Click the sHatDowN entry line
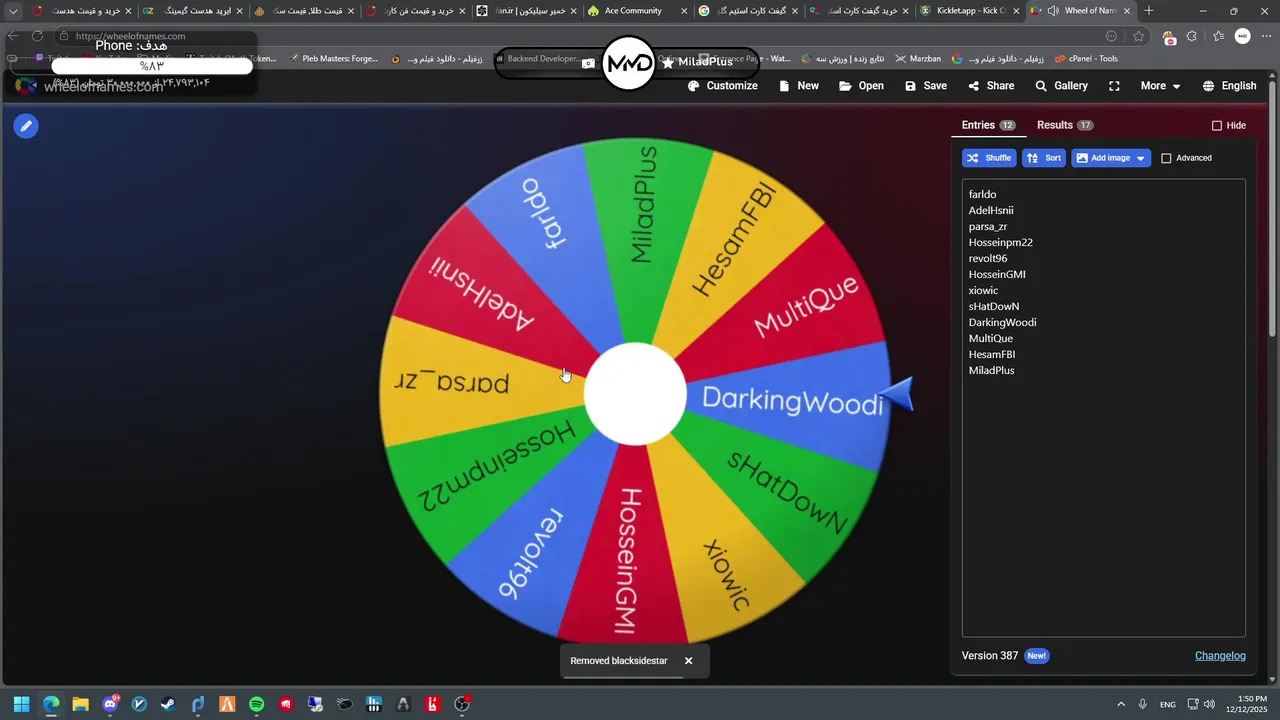The image size is (1280, 720). (x=994, y=306)
